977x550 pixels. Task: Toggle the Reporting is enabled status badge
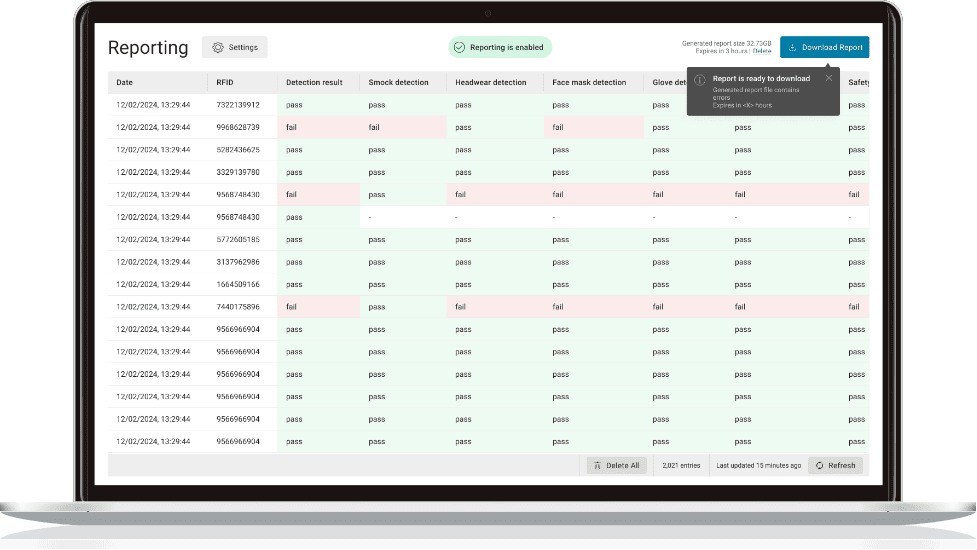click(500, 47)
